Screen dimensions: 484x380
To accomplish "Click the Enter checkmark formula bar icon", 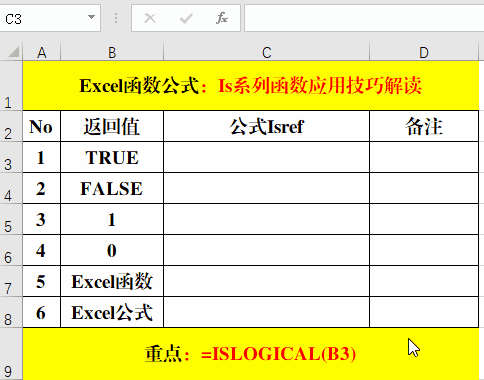I will (x=186, y=18).
